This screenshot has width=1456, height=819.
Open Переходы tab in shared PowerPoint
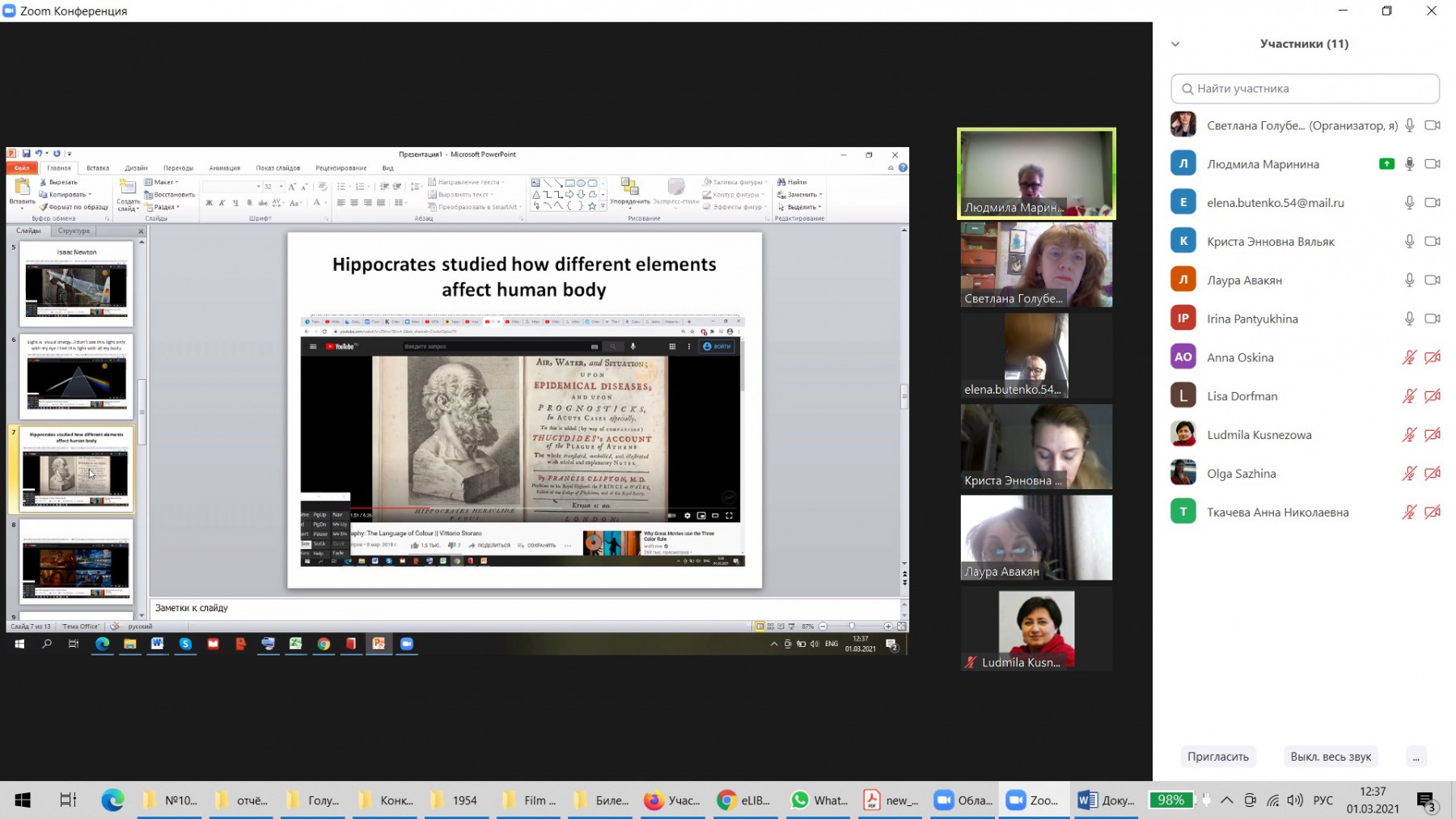click(x=178, y=168)
